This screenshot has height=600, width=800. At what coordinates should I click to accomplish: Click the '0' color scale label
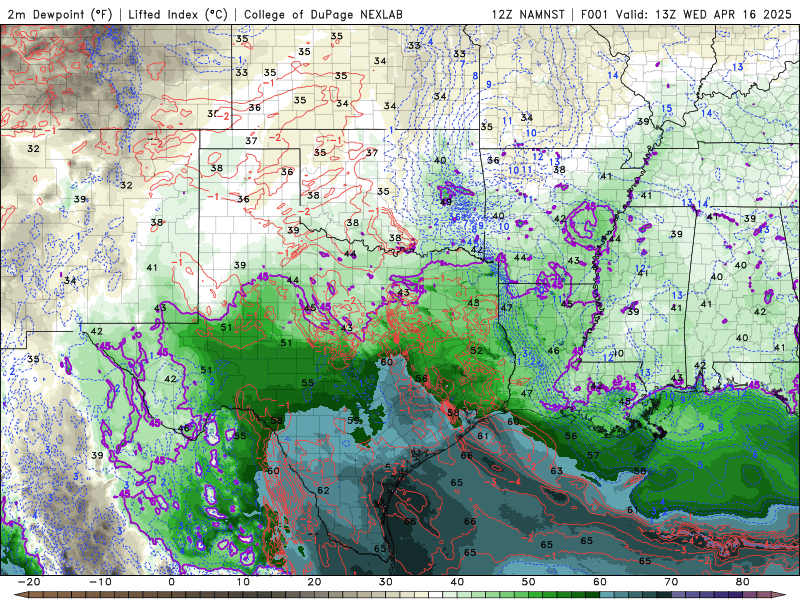[171, 582]
